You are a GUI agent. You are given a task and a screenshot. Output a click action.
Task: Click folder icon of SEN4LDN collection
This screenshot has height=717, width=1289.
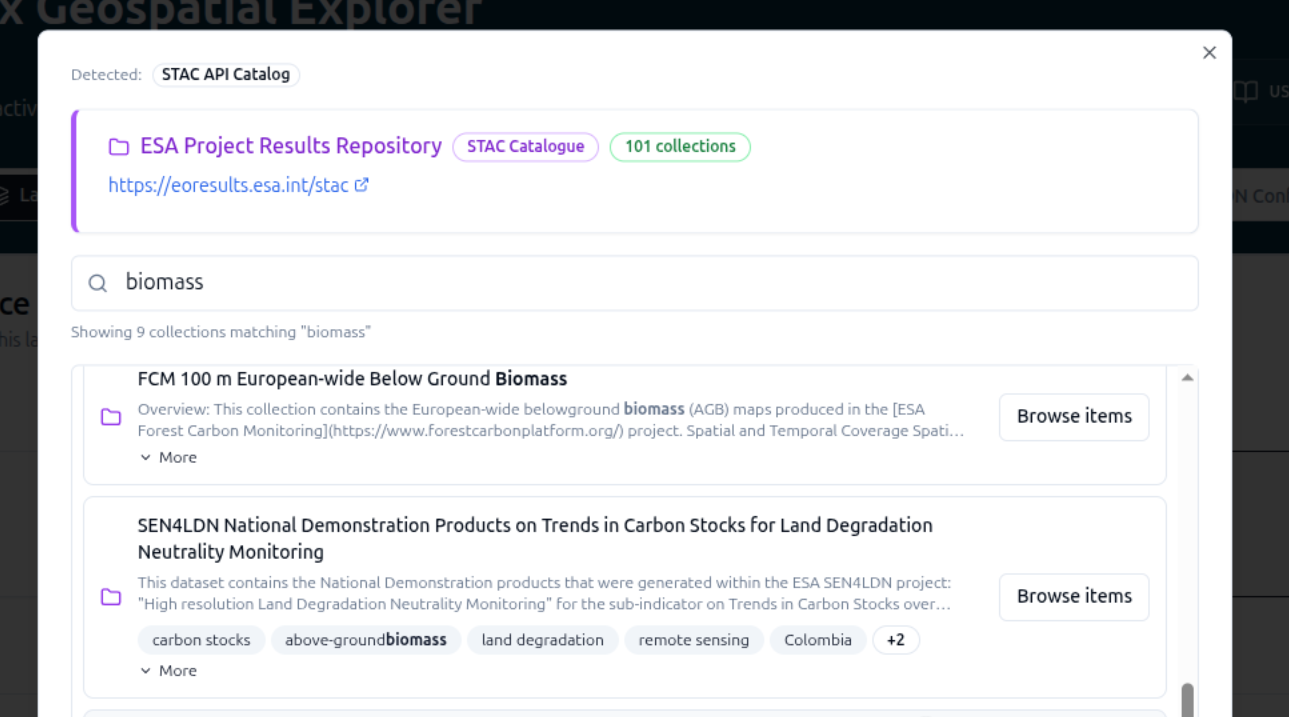[x=111, y=597]
